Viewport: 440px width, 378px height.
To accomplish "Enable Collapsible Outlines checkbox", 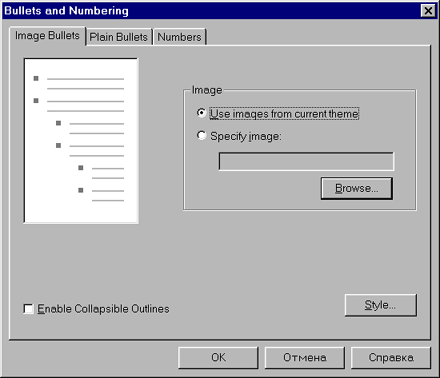I will tap(29, 309).
